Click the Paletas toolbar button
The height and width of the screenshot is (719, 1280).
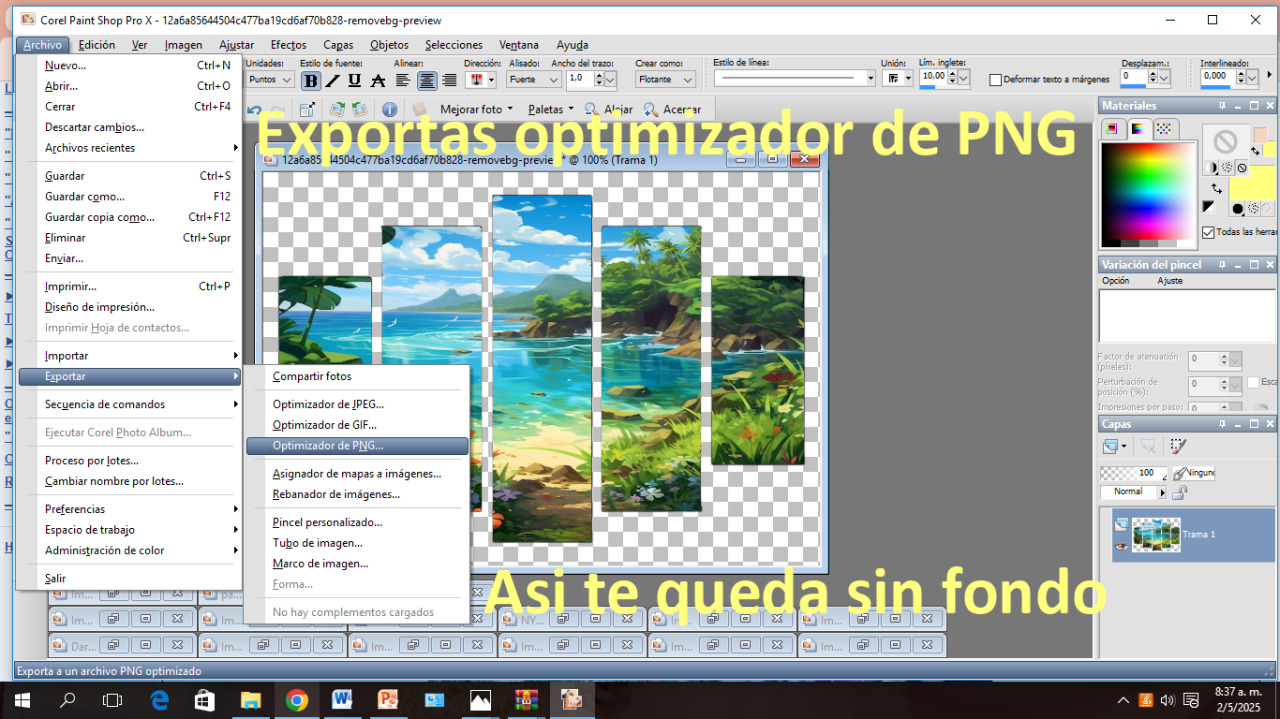pos(551,109)
